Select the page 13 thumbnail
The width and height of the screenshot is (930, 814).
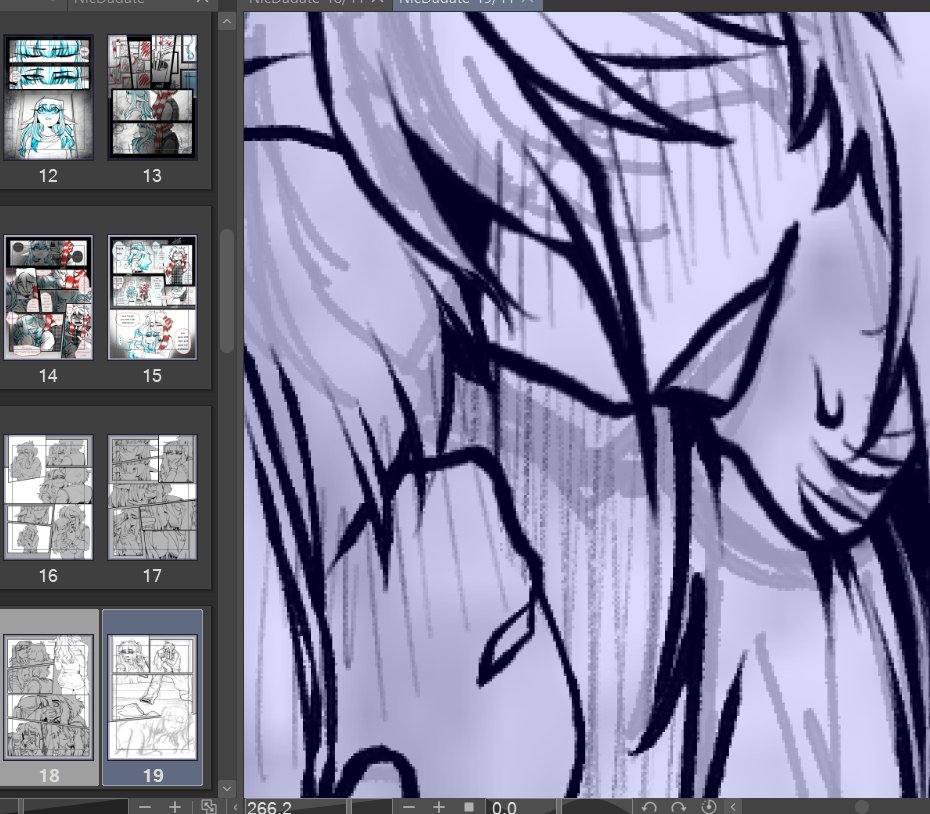tap(152, 97)
